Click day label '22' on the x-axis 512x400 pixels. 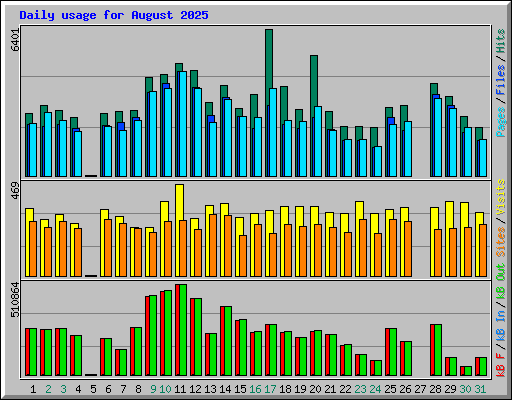[x=345, y=389]
